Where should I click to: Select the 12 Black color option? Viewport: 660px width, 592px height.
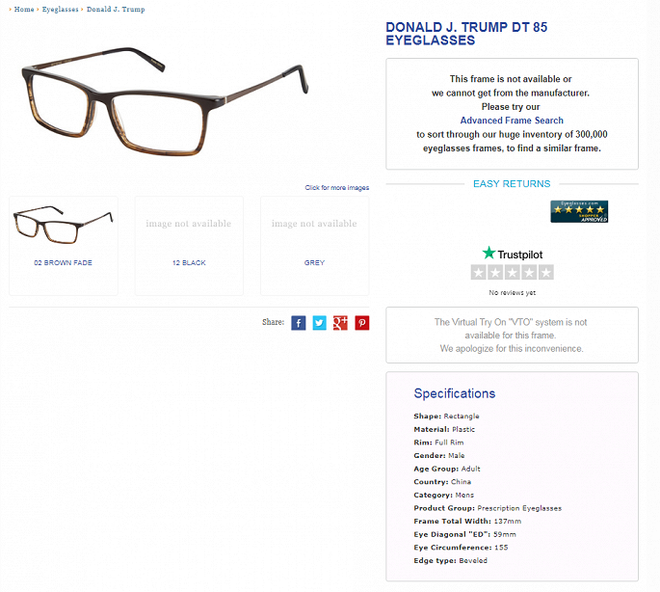pos(189,246)
